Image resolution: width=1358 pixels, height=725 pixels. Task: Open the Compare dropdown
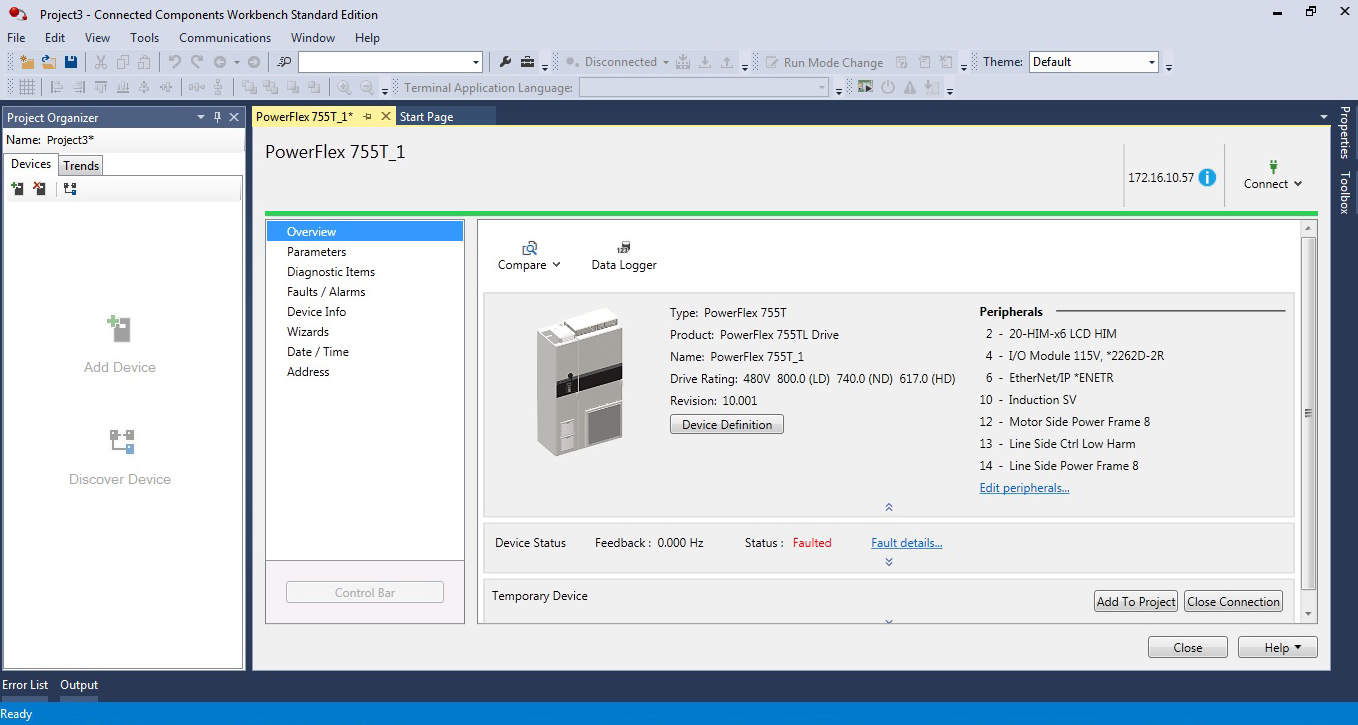pos(530,256)
